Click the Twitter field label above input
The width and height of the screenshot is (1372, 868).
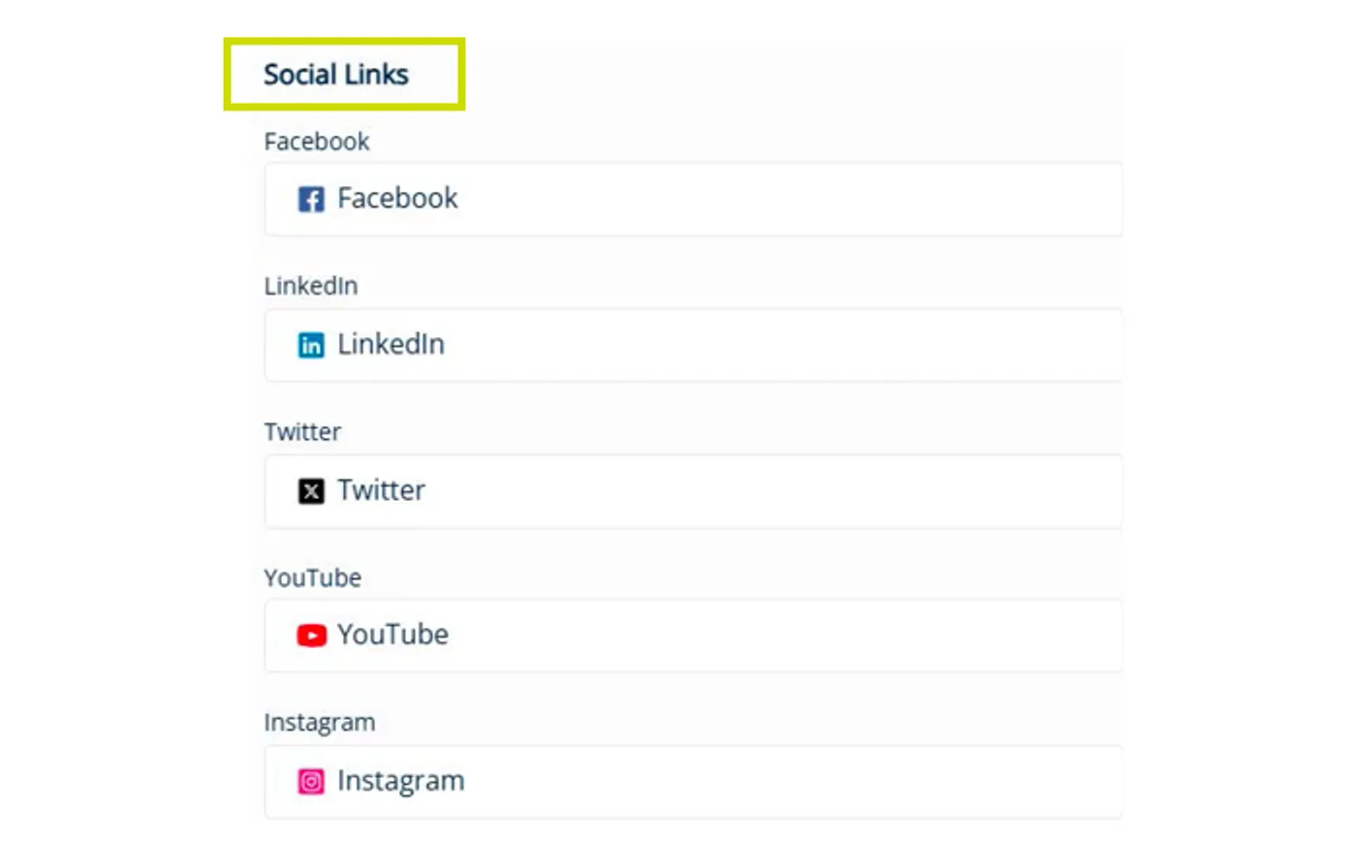[302, 432]
